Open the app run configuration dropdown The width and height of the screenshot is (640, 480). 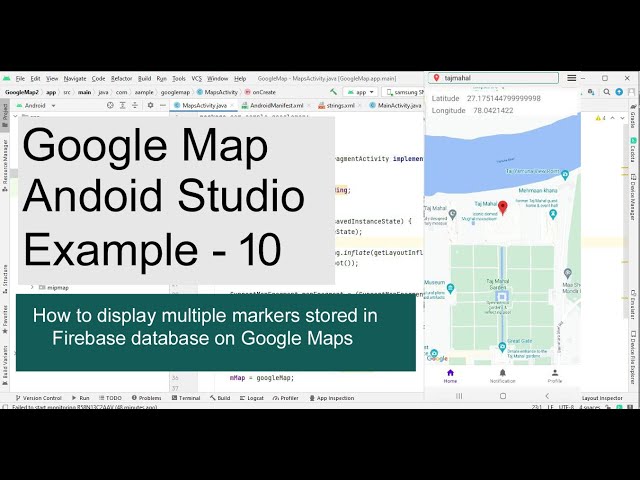coord(360,92)
